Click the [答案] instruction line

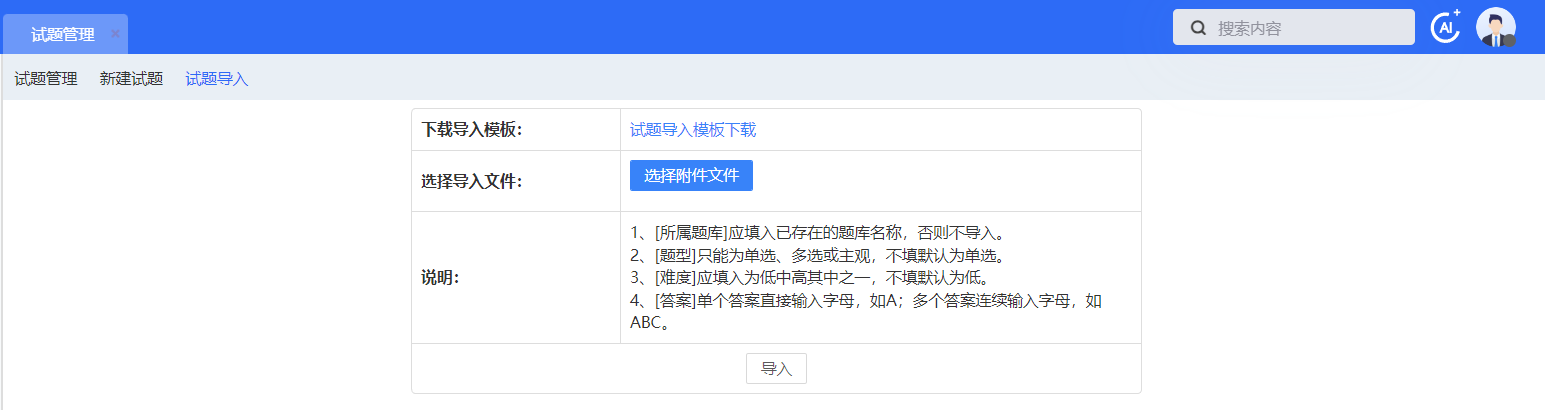point(865,301)
